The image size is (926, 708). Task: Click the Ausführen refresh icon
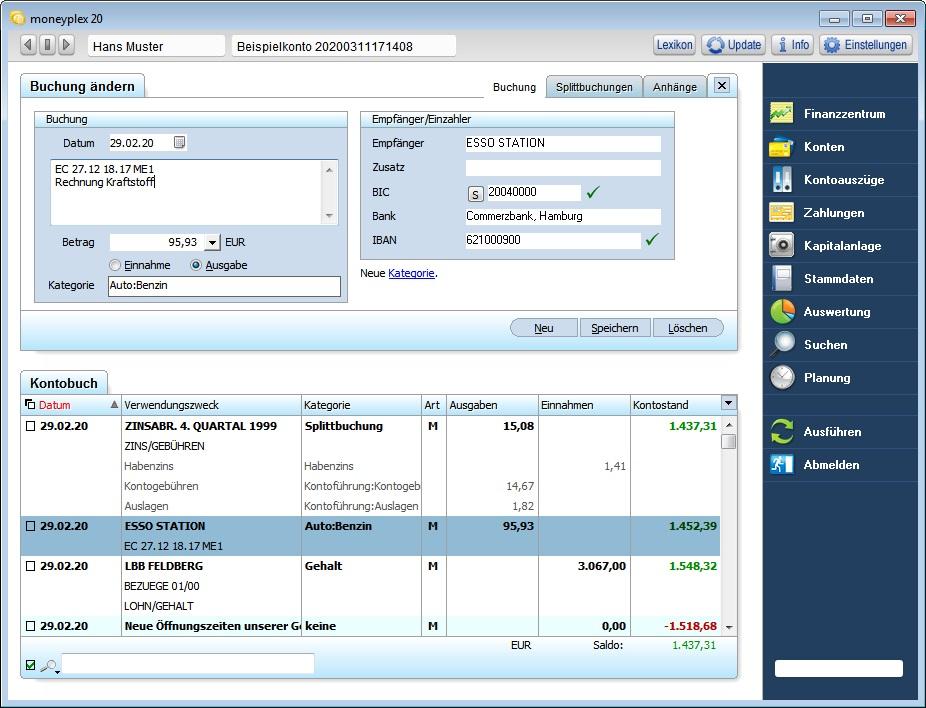tap(781, 431)
